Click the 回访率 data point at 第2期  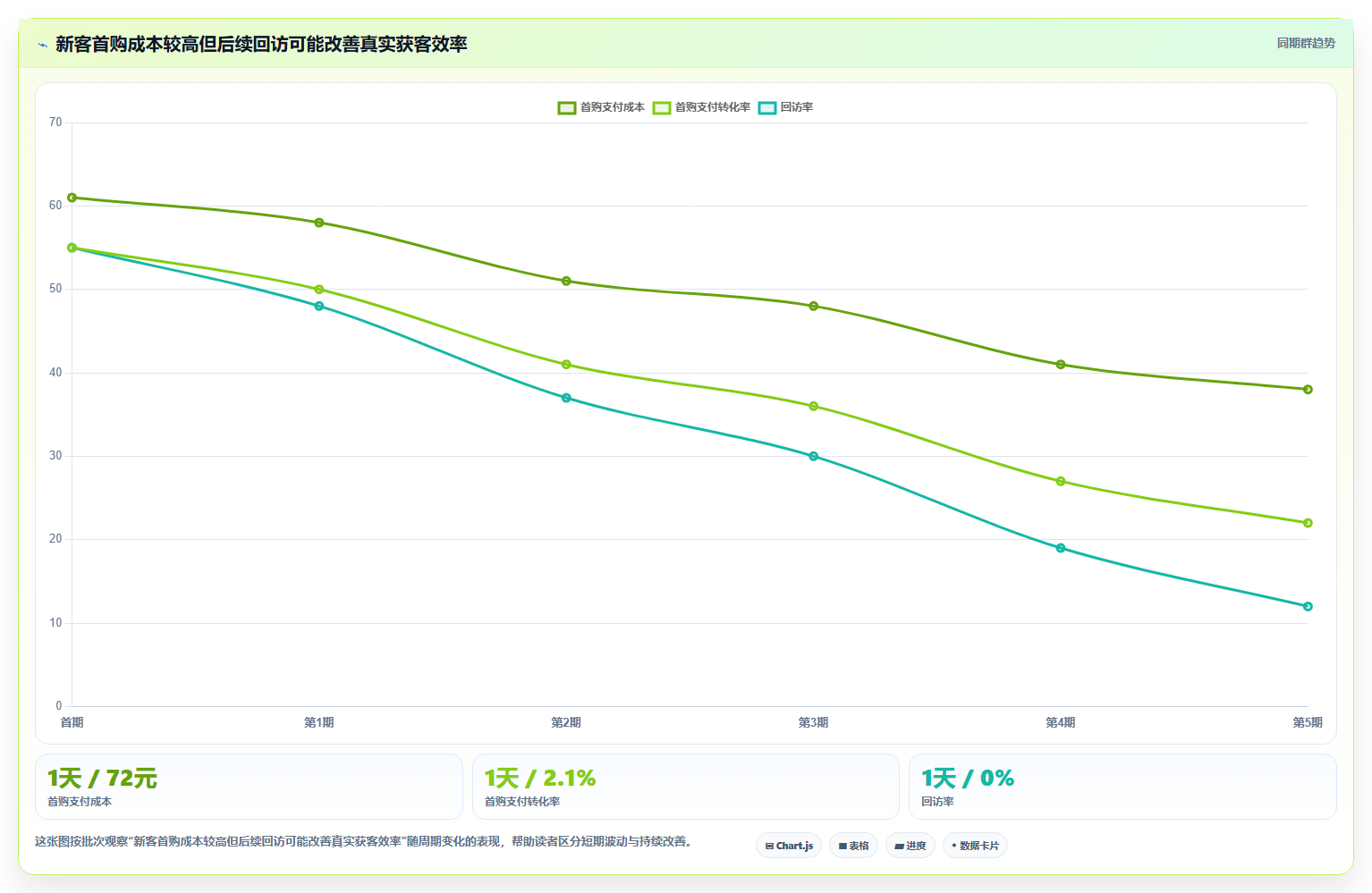tap(566, 398)
